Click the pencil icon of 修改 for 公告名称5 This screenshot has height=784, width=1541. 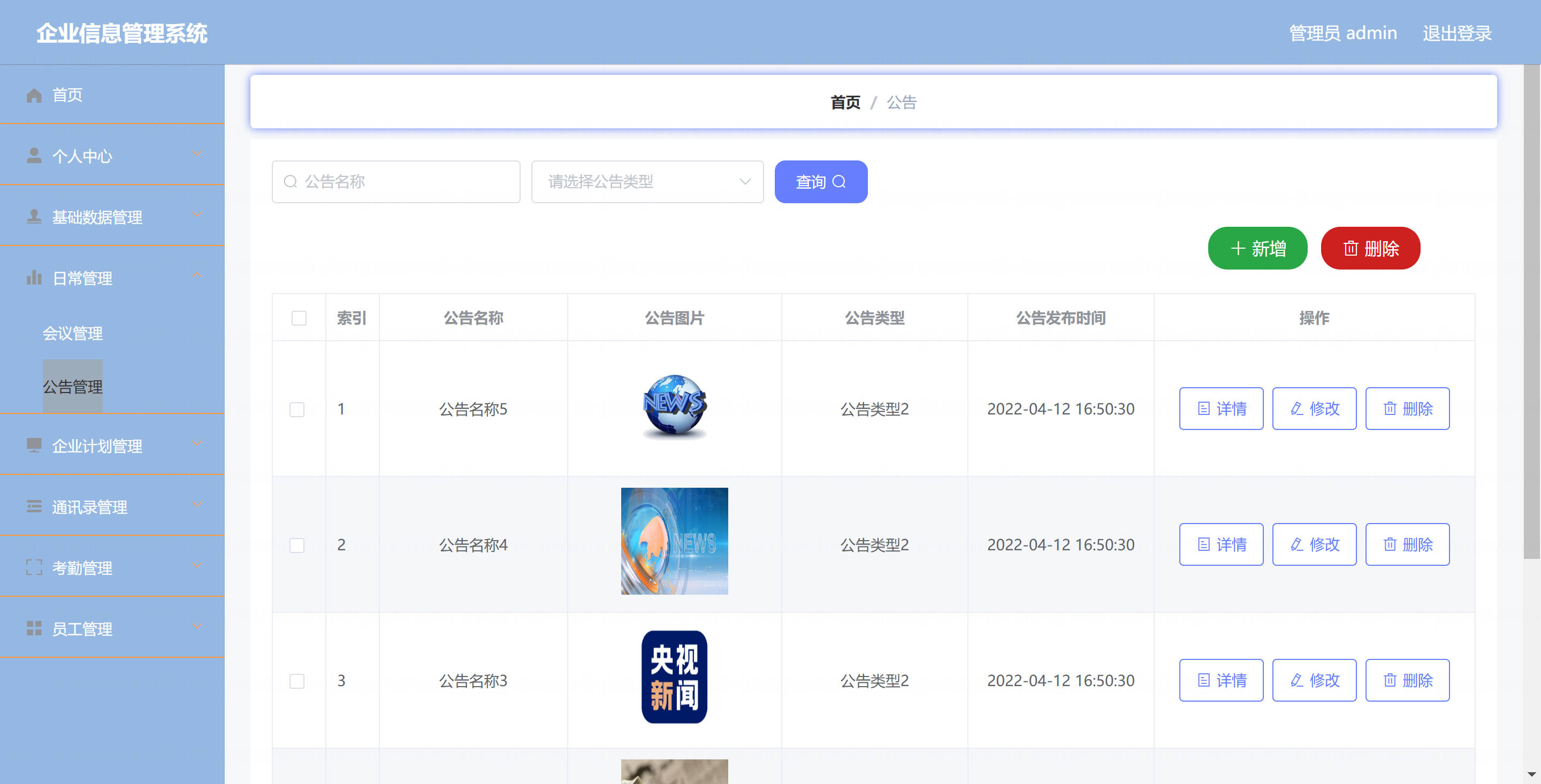(x=1297, y=409)
